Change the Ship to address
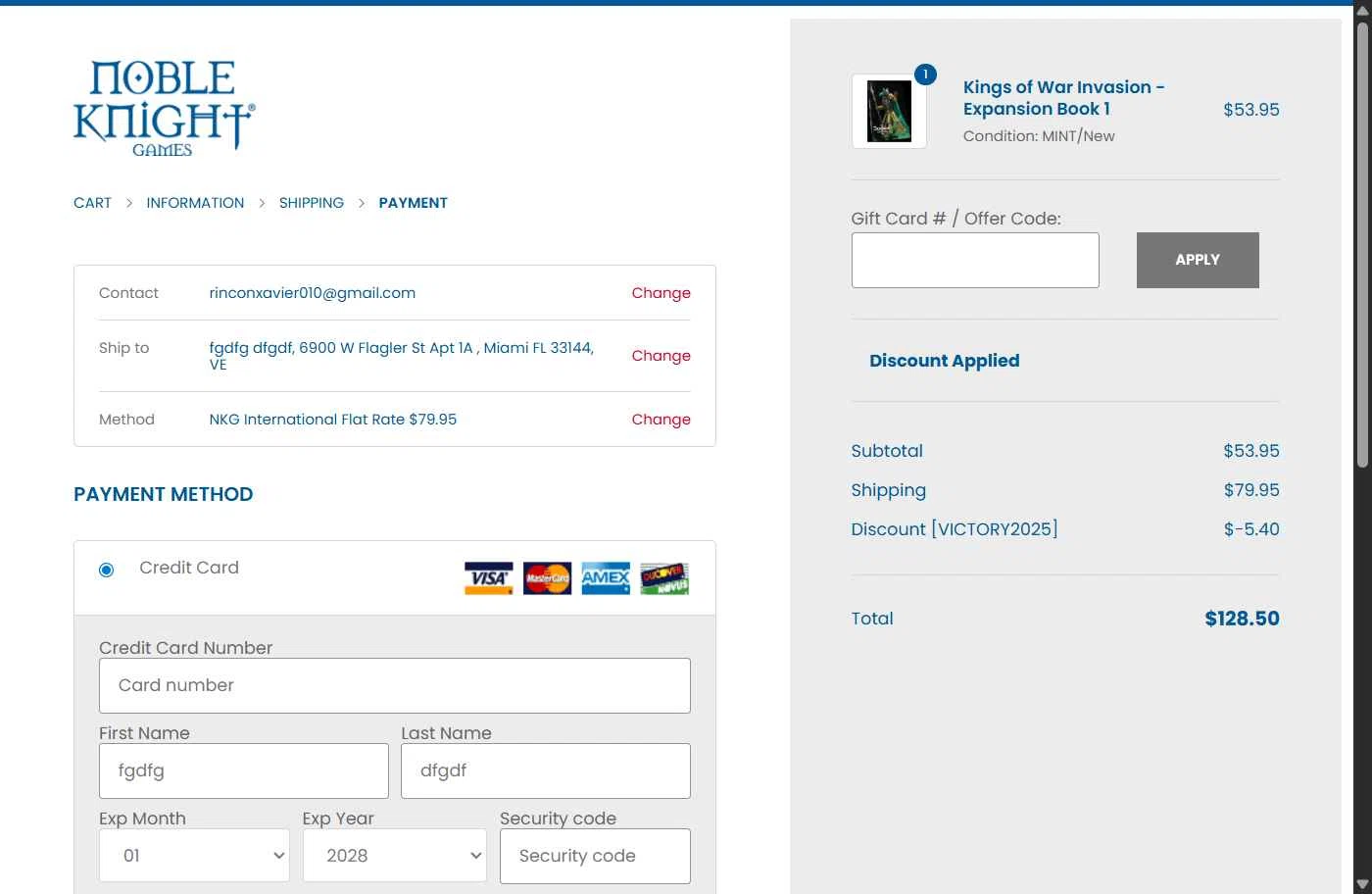 [661, 356]
